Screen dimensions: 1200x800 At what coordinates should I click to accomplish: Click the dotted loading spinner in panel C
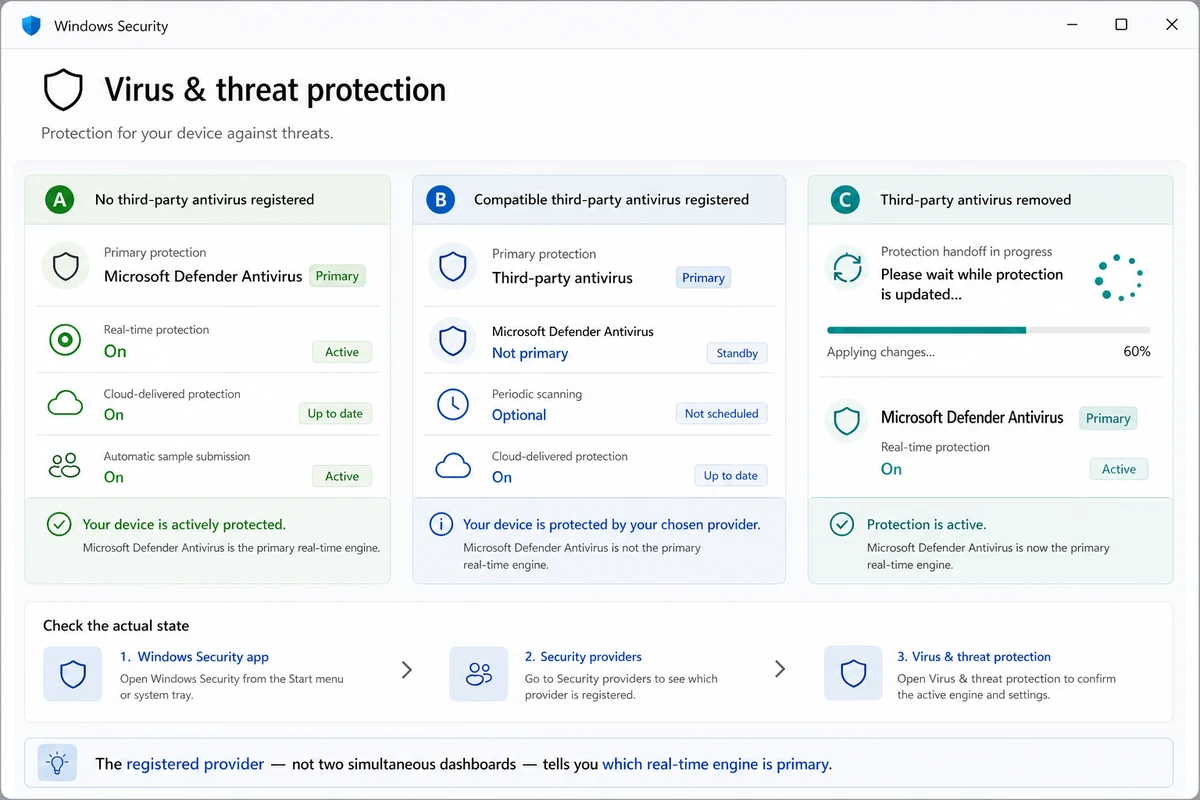(1118, 278)
